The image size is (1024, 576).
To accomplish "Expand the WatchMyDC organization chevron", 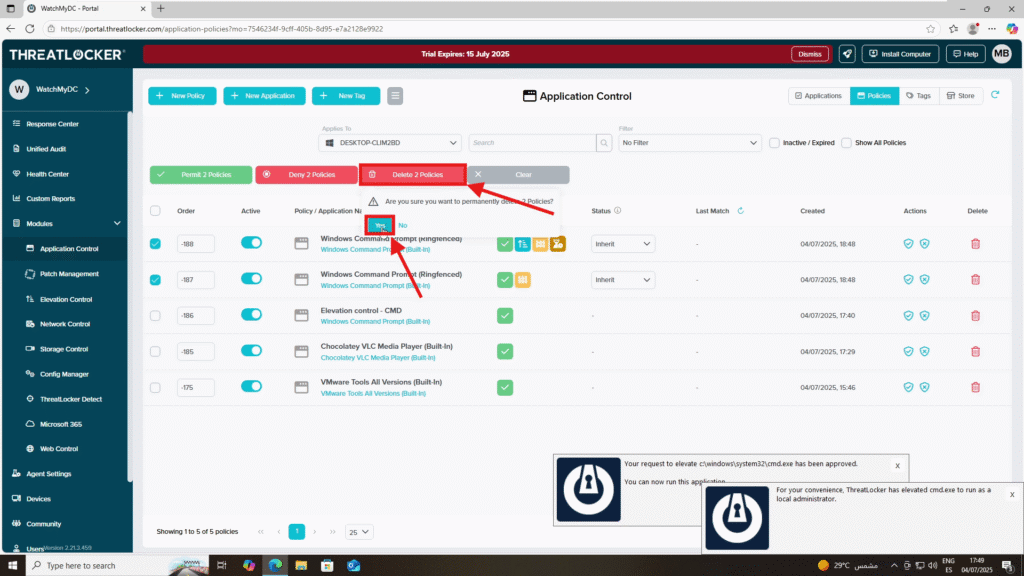I will point(87,90).
